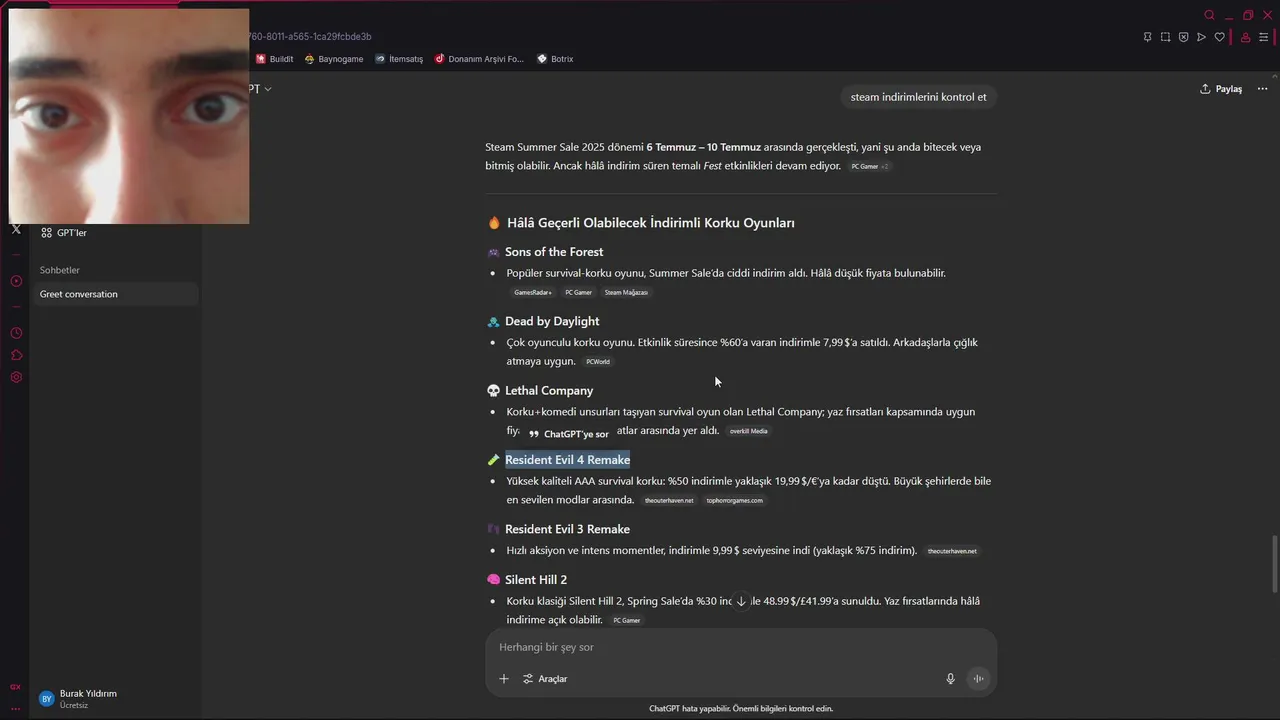This screenshot has width=1280, height=720.
Task: Click the highlighted 'Resident Evil 4 Remake' heading
Action: tap(567, 460)
